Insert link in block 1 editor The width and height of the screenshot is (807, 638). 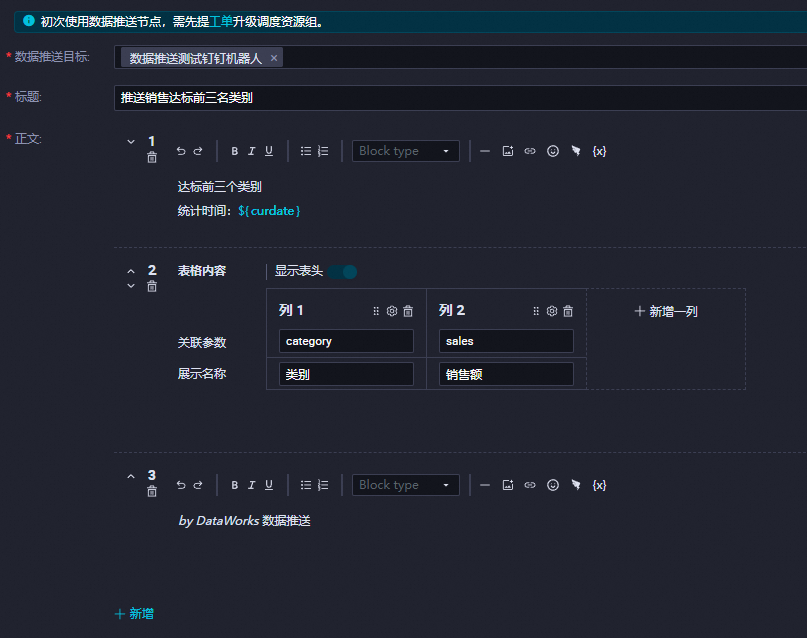530,151
